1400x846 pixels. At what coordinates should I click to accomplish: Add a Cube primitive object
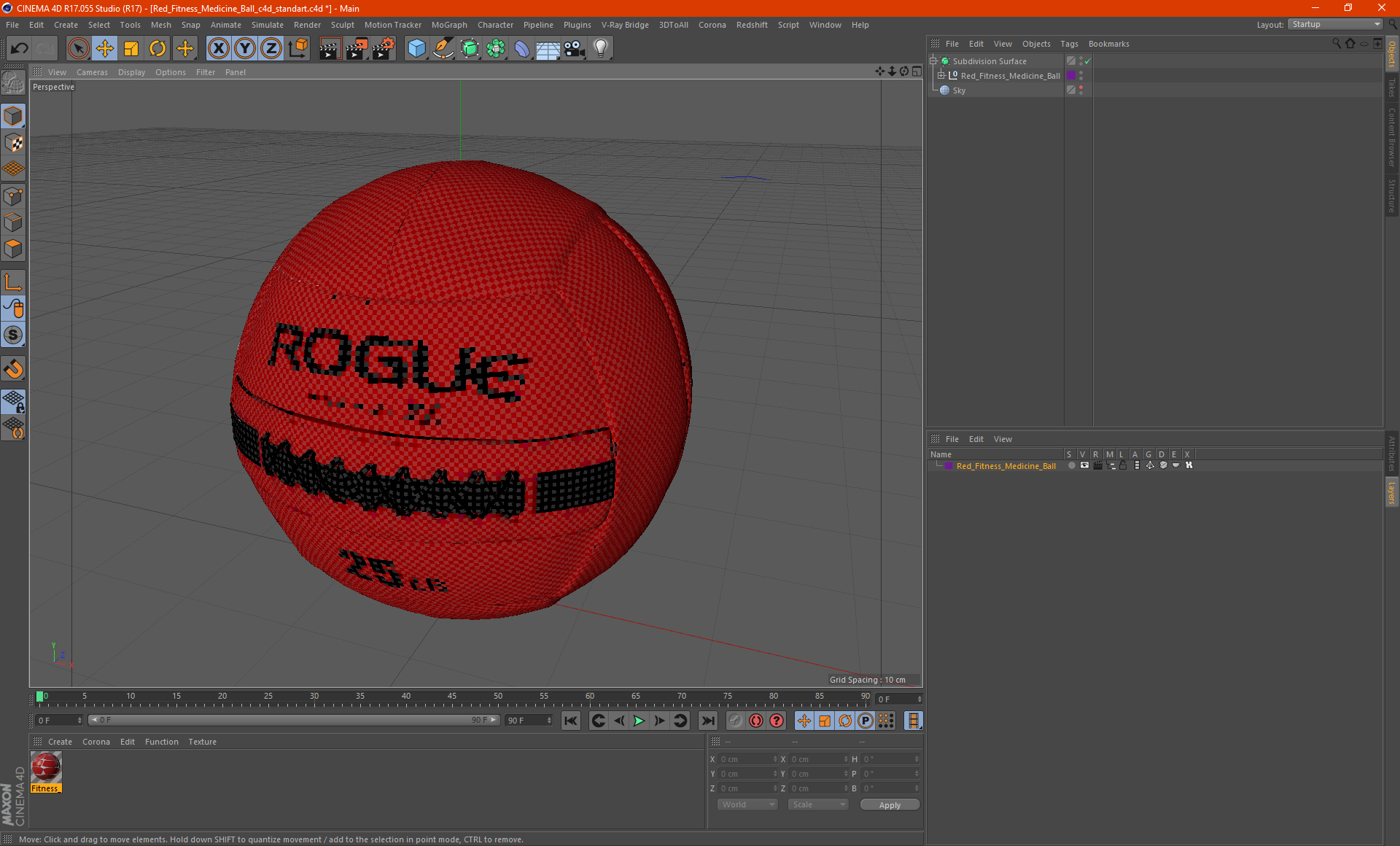(x=416, y=49)
